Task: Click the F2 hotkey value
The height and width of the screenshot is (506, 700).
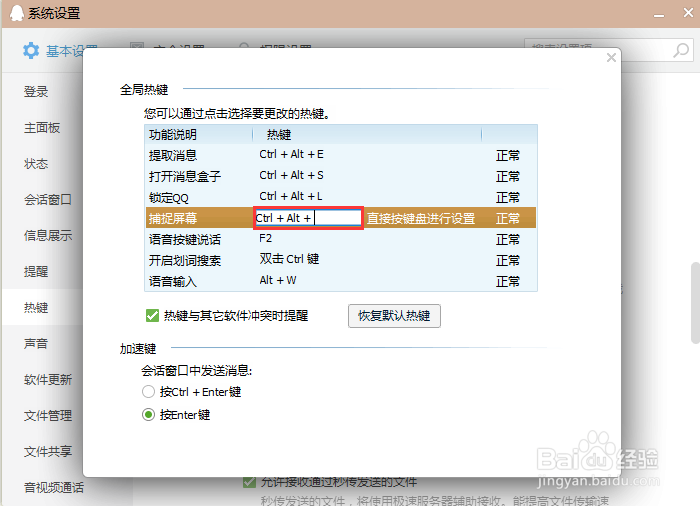Action: coord(265,238)
